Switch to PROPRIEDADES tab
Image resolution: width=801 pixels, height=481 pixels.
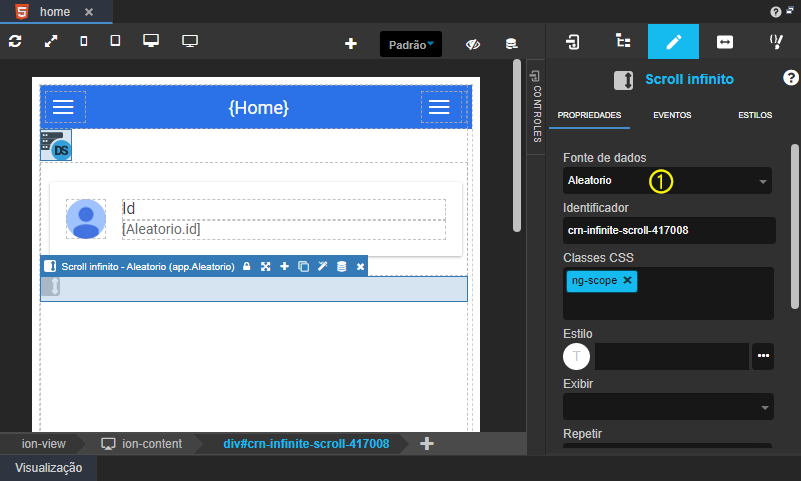[x=589, y=115]
